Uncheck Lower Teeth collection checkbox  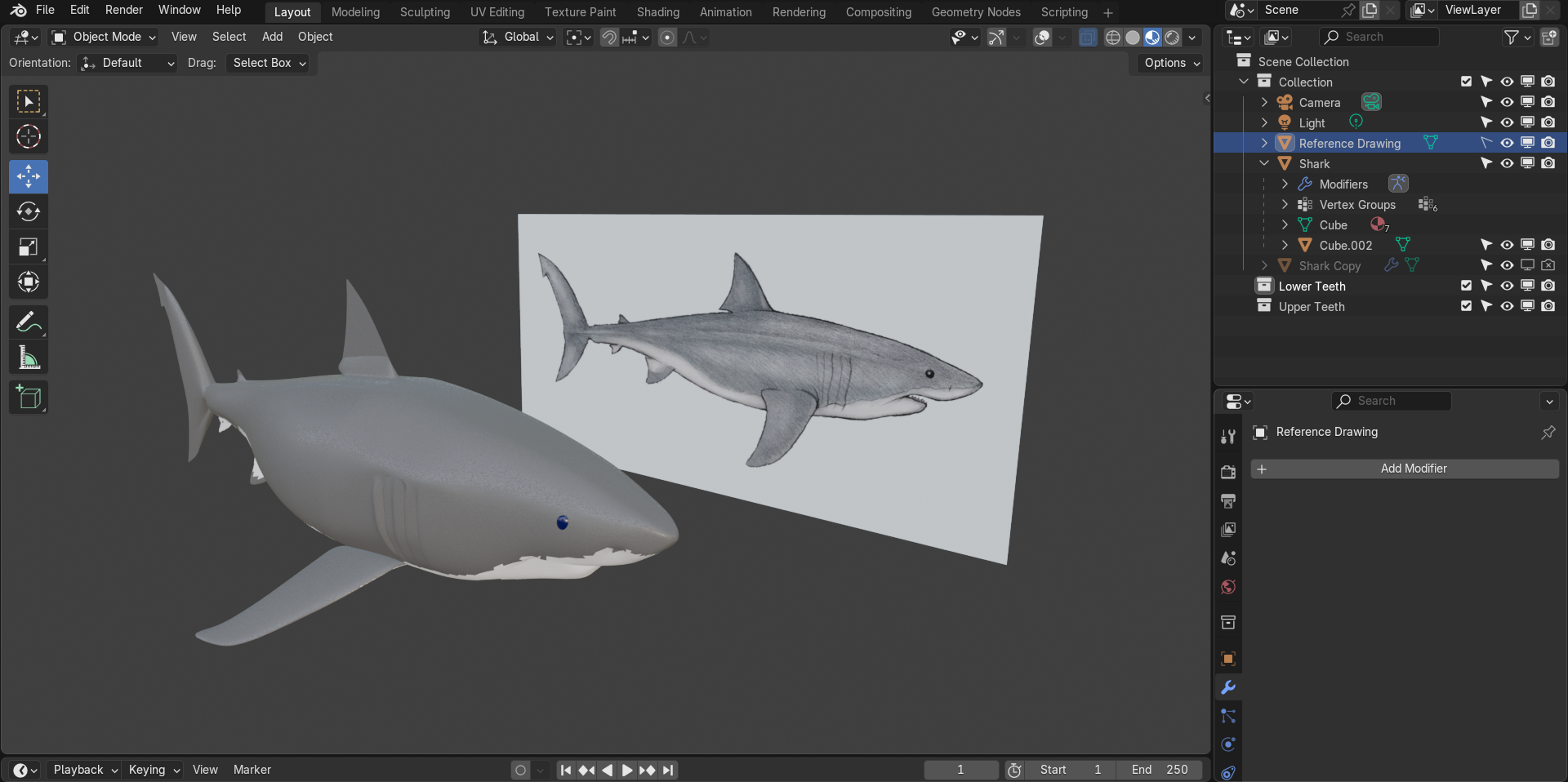1466,286
